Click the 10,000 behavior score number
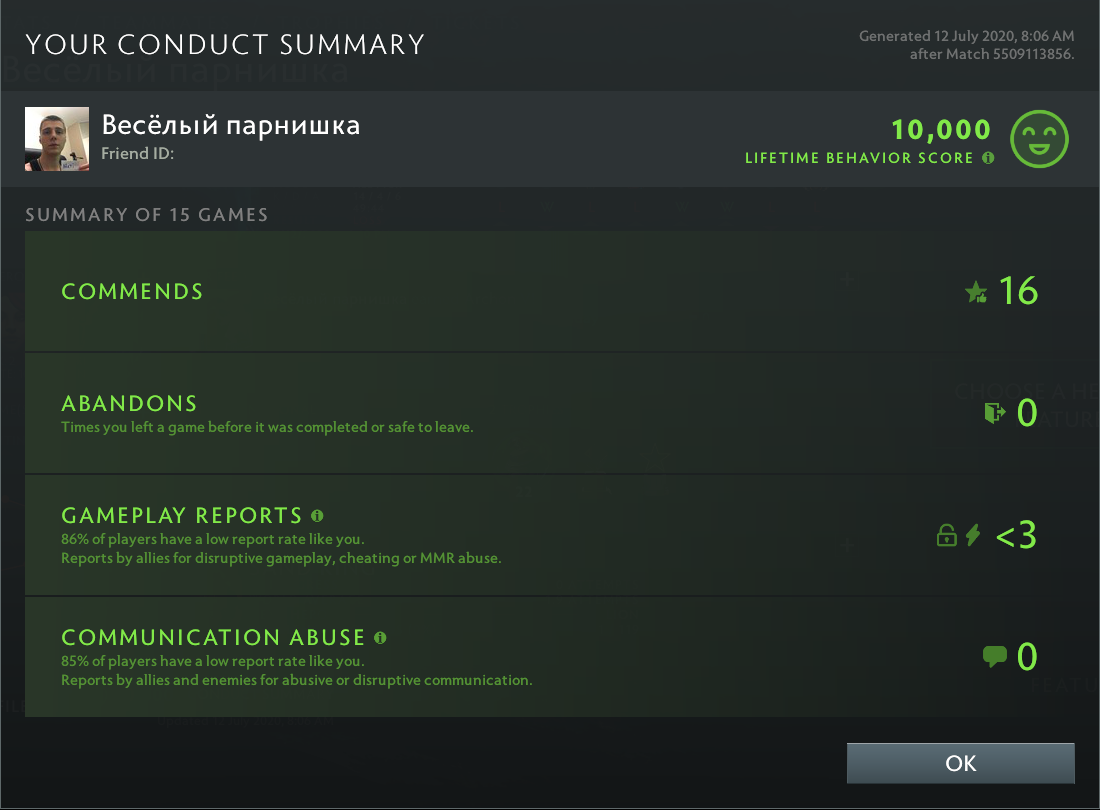The image size is (1100, 810). 941,130
